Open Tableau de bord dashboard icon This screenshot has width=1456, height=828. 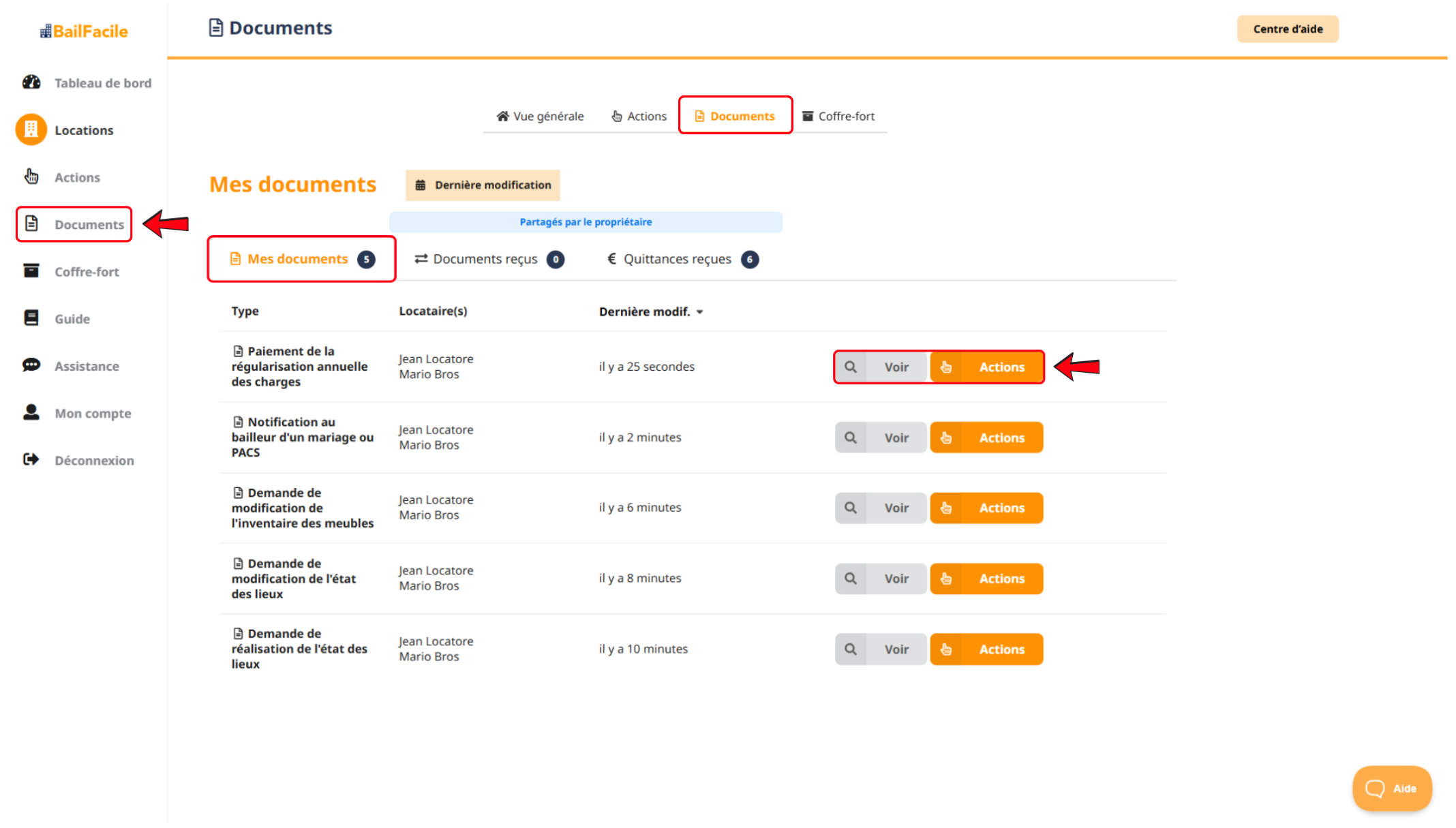pos(31,82)
